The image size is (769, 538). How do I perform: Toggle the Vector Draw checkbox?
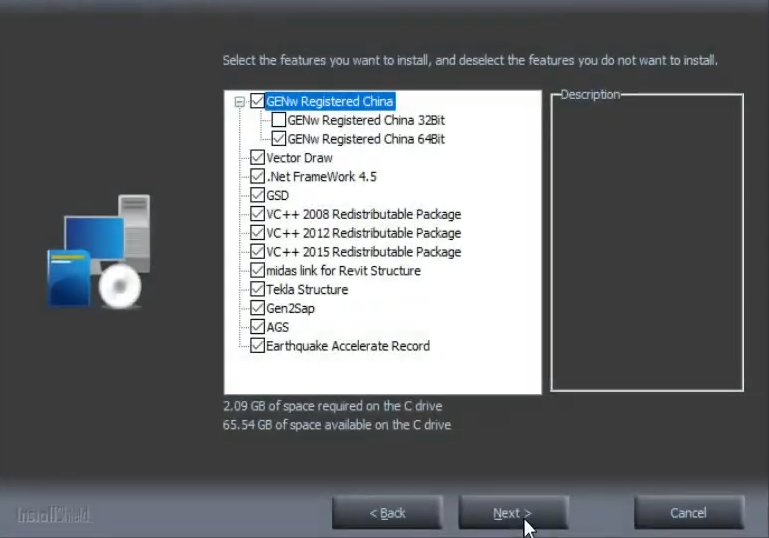click(x=257, y=157)
